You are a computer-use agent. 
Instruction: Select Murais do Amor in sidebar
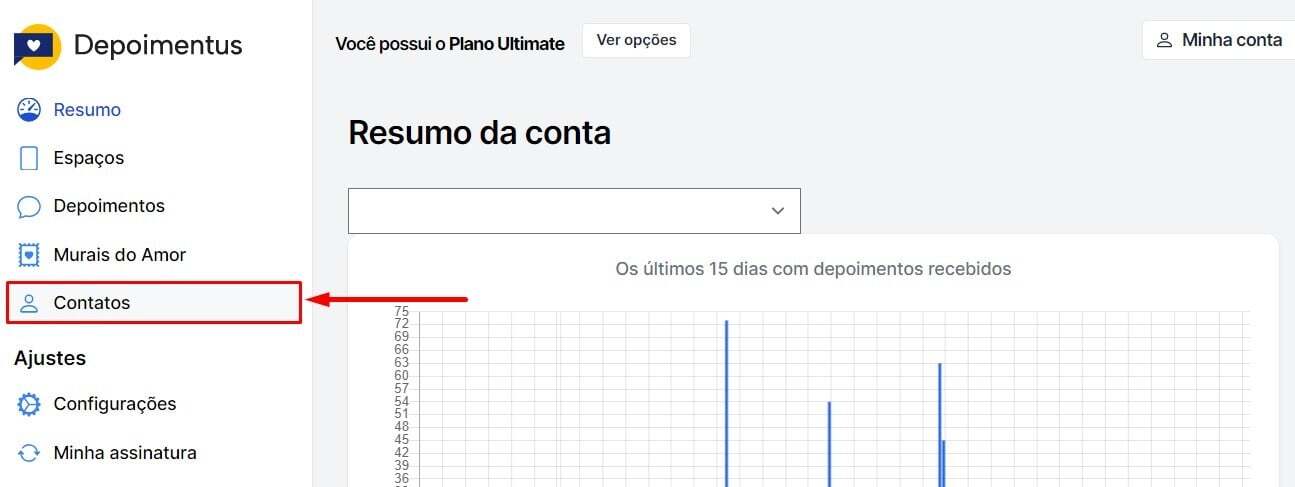click(120, 255)
